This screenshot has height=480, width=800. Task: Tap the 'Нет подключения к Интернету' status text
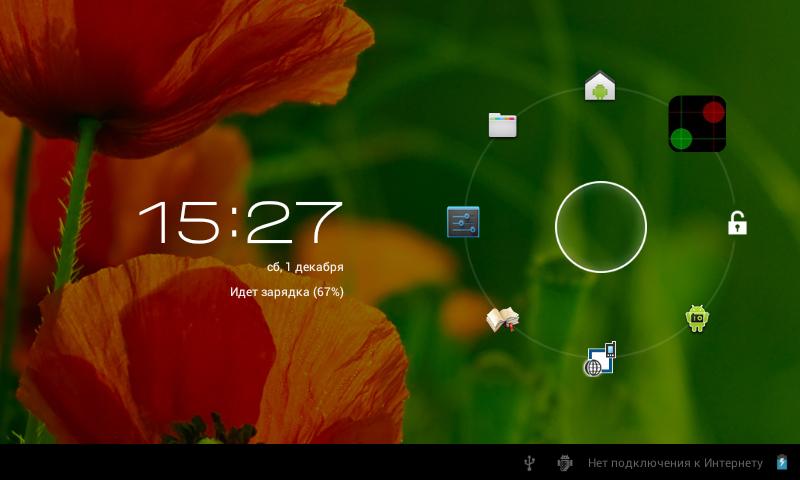pyautogui.click(x=675, y=463)
